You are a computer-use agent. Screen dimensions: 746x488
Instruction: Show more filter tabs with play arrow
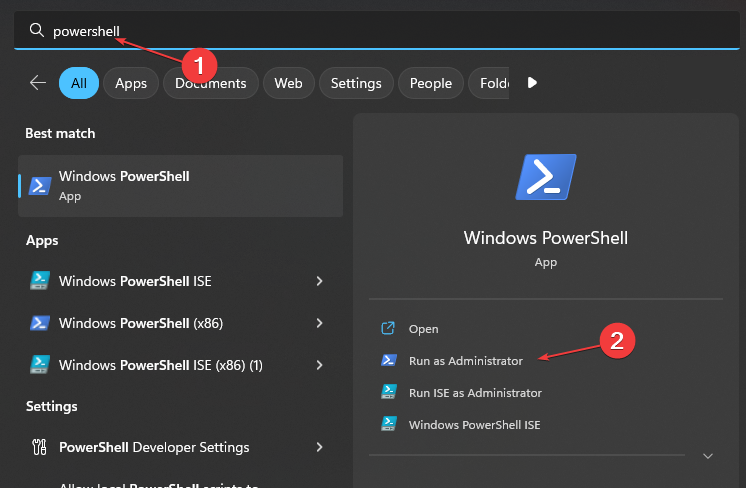tap(532, 83)
